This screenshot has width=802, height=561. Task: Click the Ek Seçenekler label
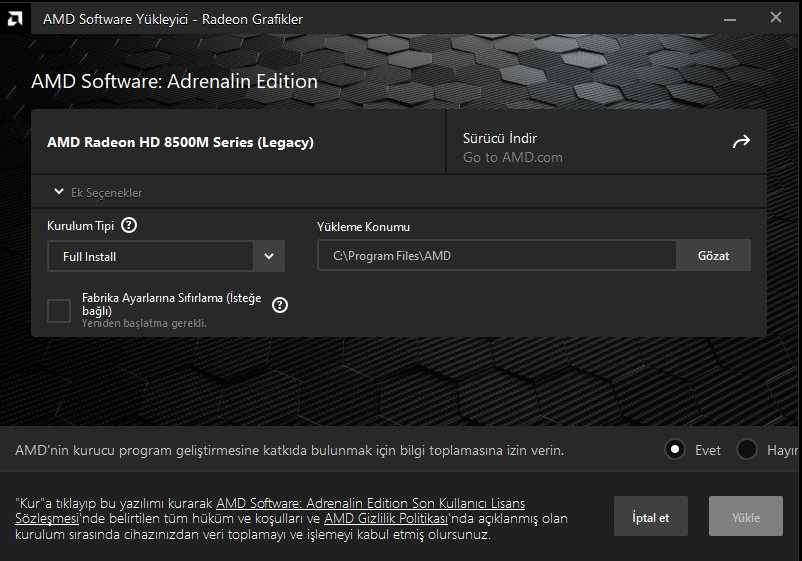tap(106, 193)
